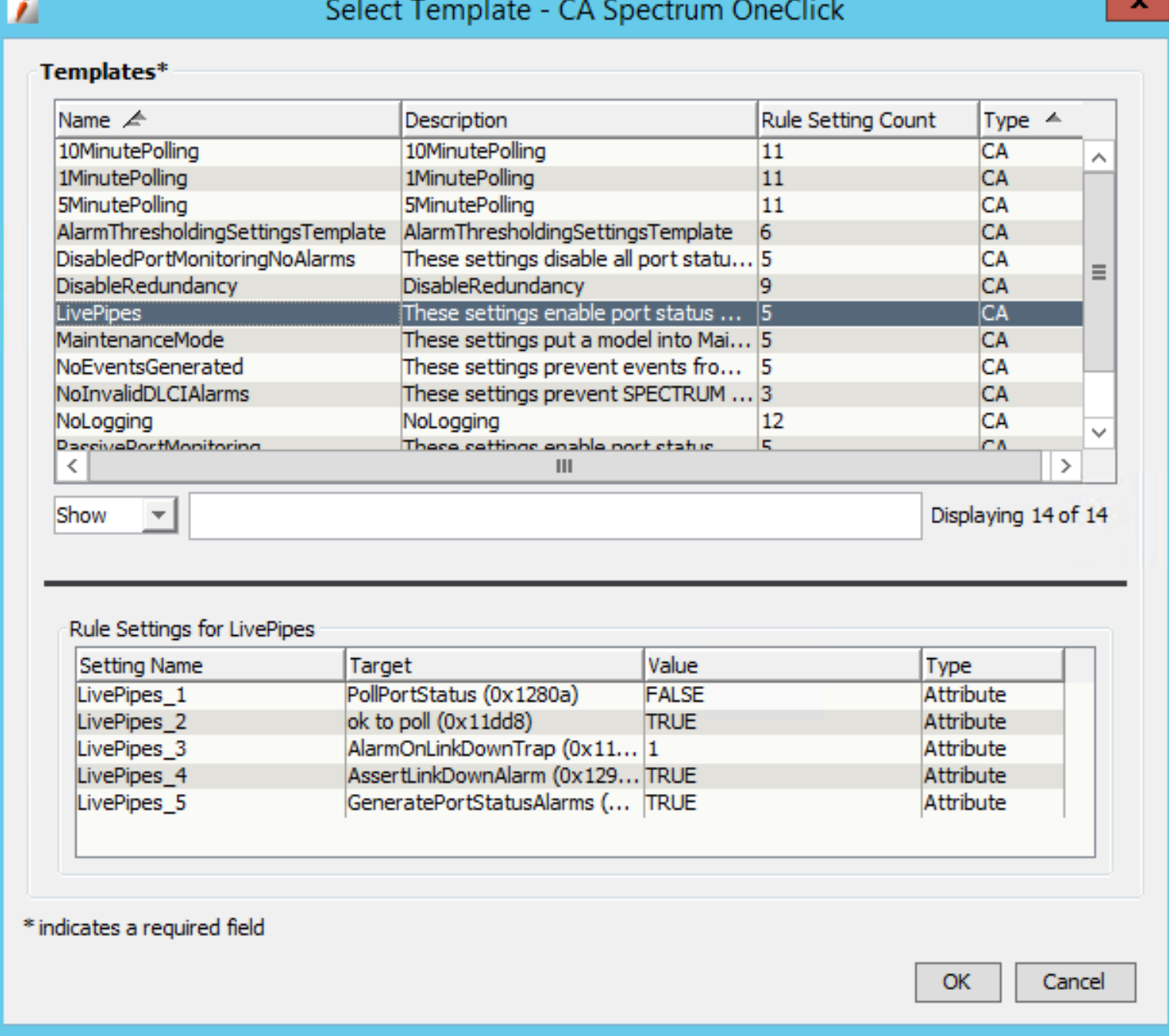This screenshot has width=1169, height=1036.
Task: Select the LivePipes_3 rule setting
Action: (132, 748)
